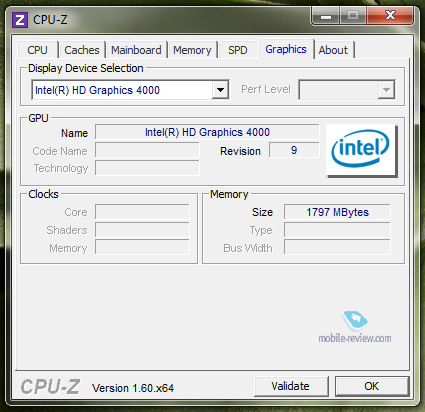Open the Caches tab
Viewport: 425px width, 412px height.
coord(82,50)
